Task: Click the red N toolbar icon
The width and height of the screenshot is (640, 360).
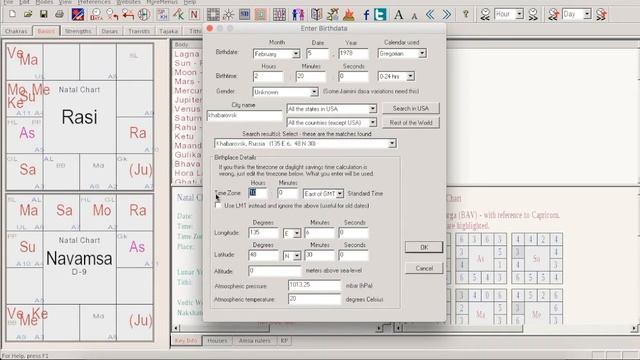Action: click(194, 15)
